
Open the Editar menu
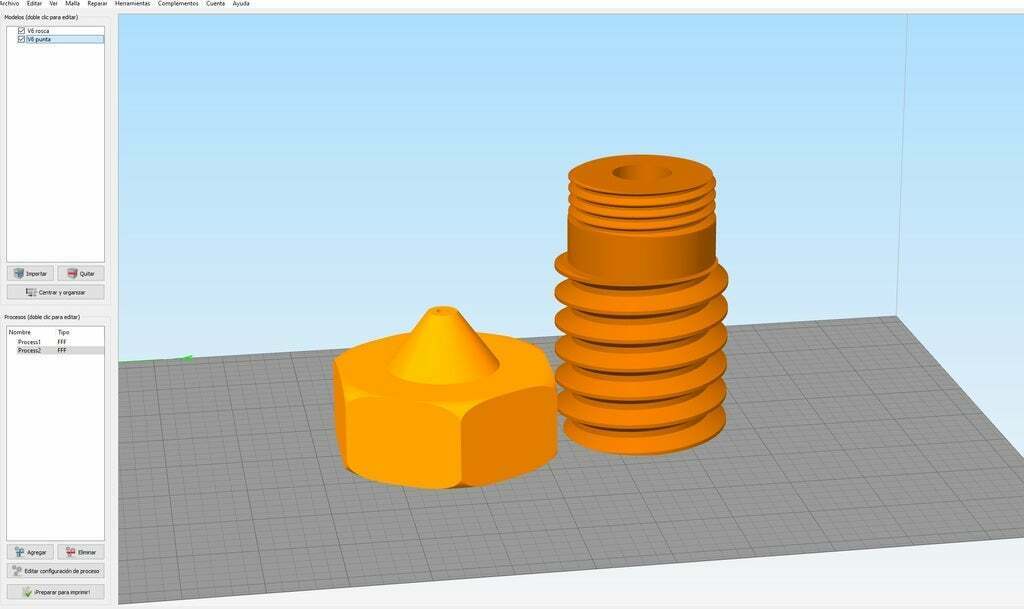point(34,4)
